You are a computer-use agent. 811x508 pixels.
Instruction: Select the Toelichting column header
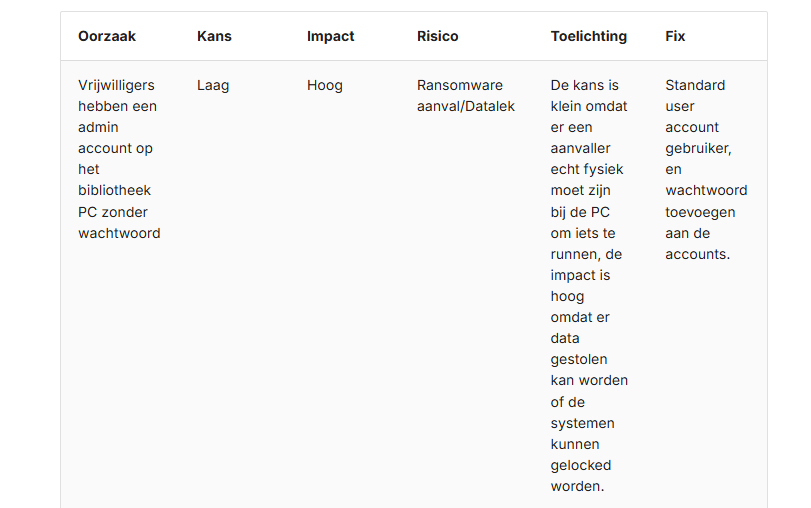point(588,36)
